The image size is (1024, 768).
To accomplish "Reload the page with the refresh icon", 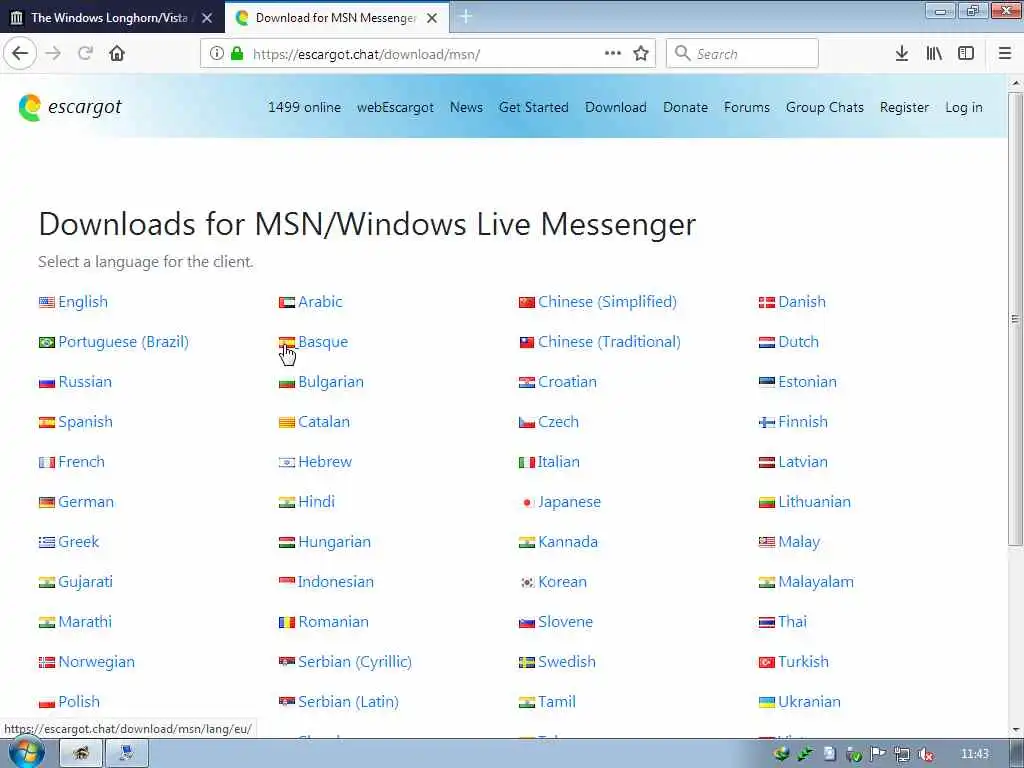I will 85,53.
